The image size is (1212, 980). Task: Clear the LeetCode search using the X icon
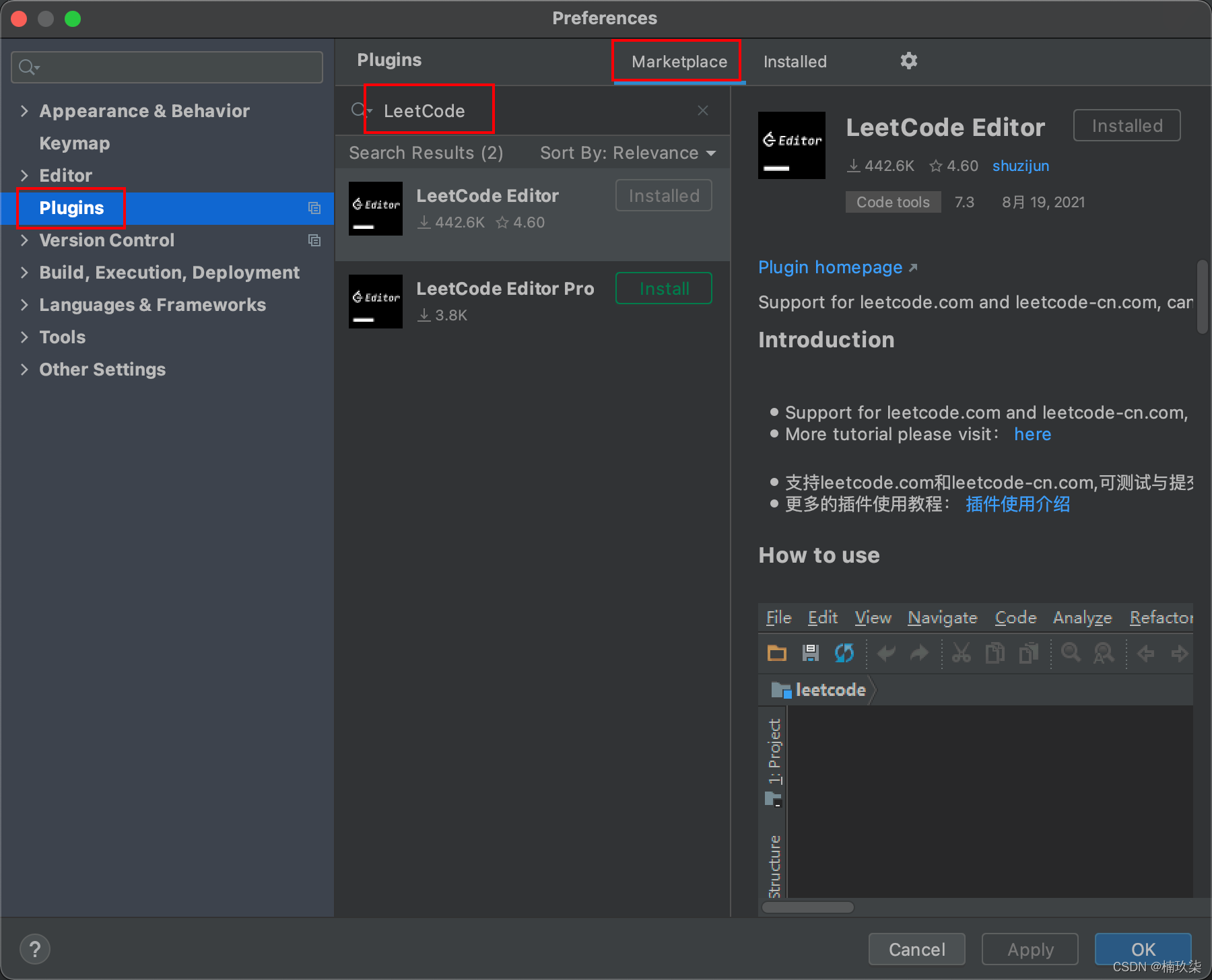click(x=702, y=110)
